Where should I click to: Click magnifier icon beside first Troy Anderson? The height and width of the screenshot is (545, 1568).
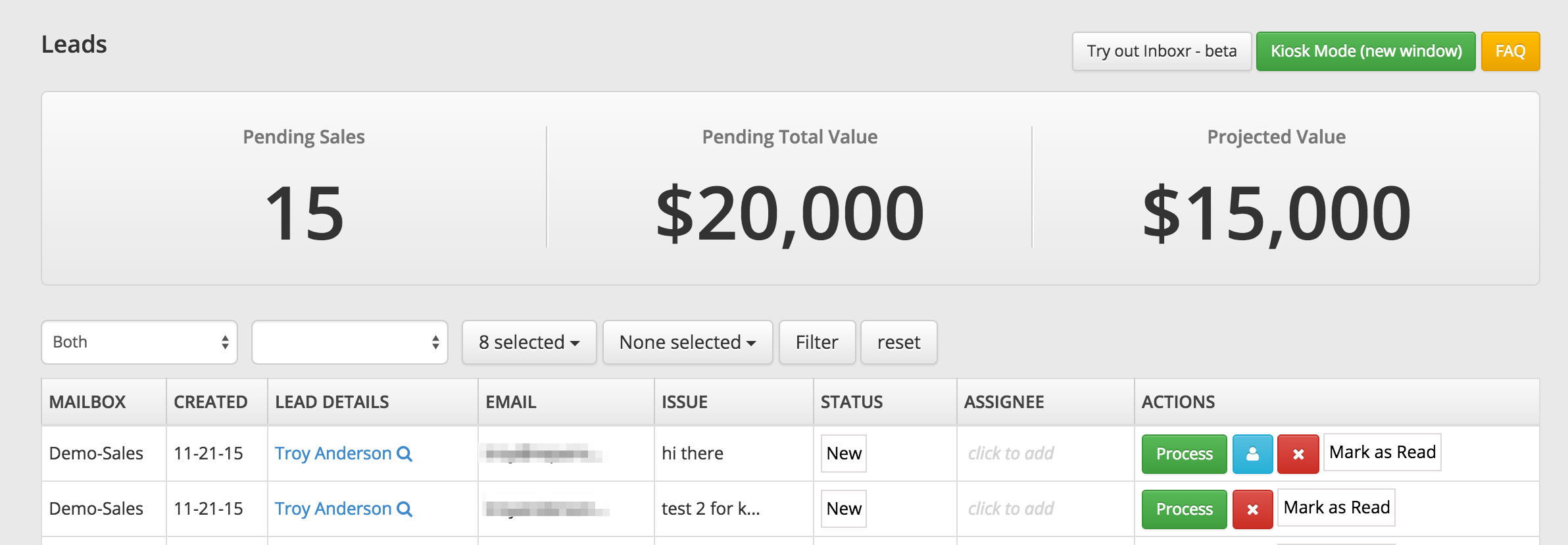pos(404,454)
